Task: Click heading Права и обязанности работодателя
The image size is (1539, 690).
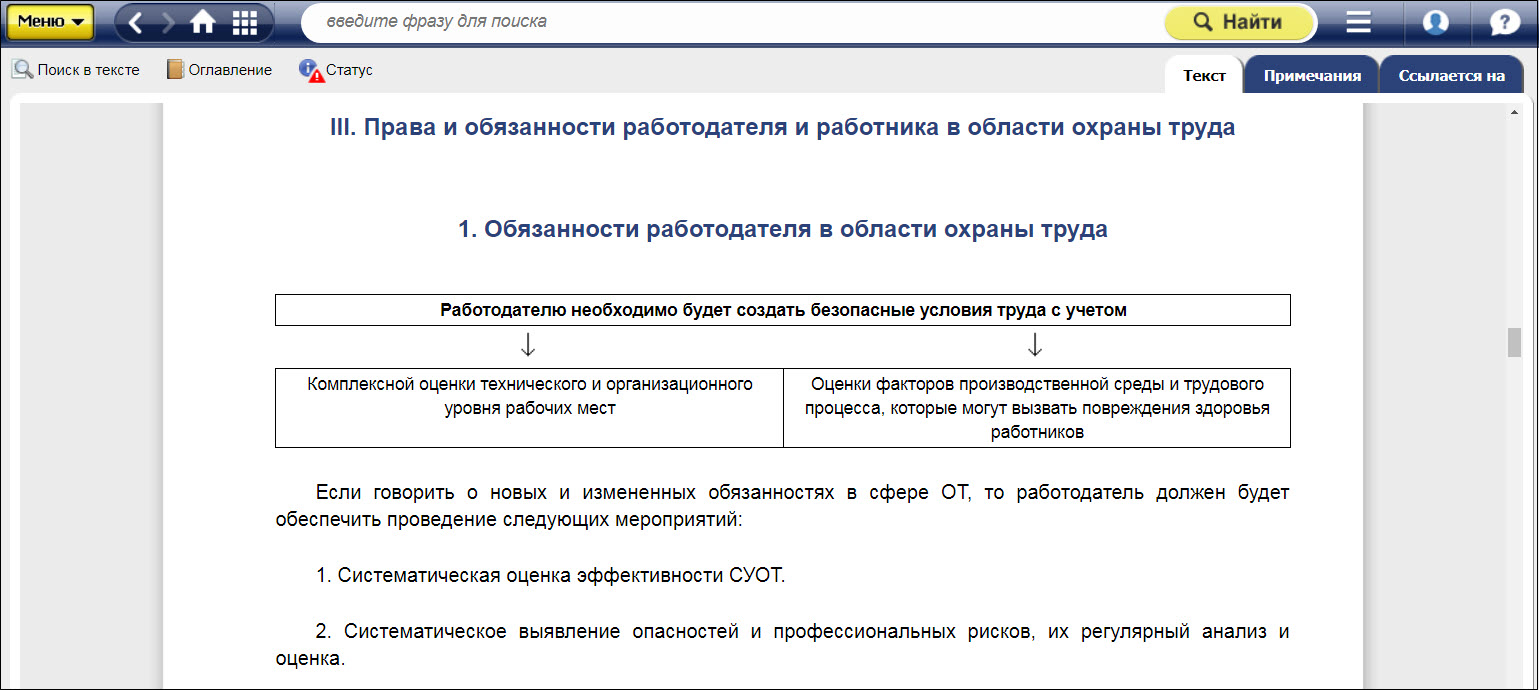Action: (782, 128)
